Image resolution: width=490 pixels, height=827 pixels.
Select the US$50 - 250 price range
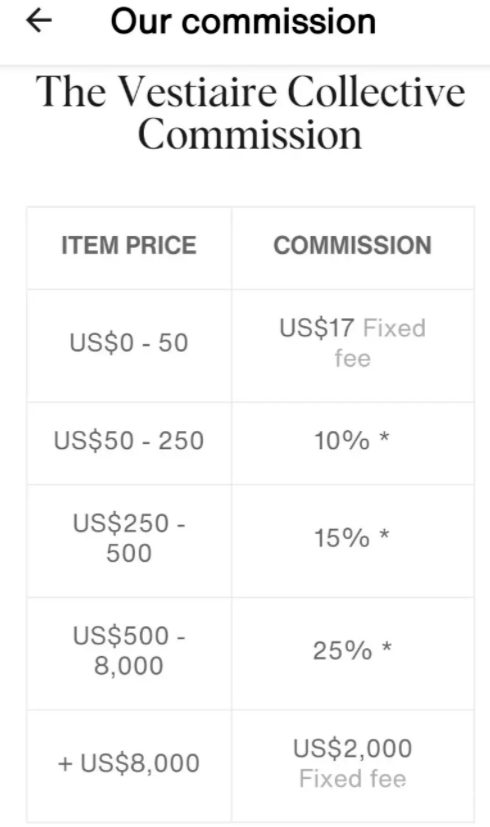pos(129,440)
